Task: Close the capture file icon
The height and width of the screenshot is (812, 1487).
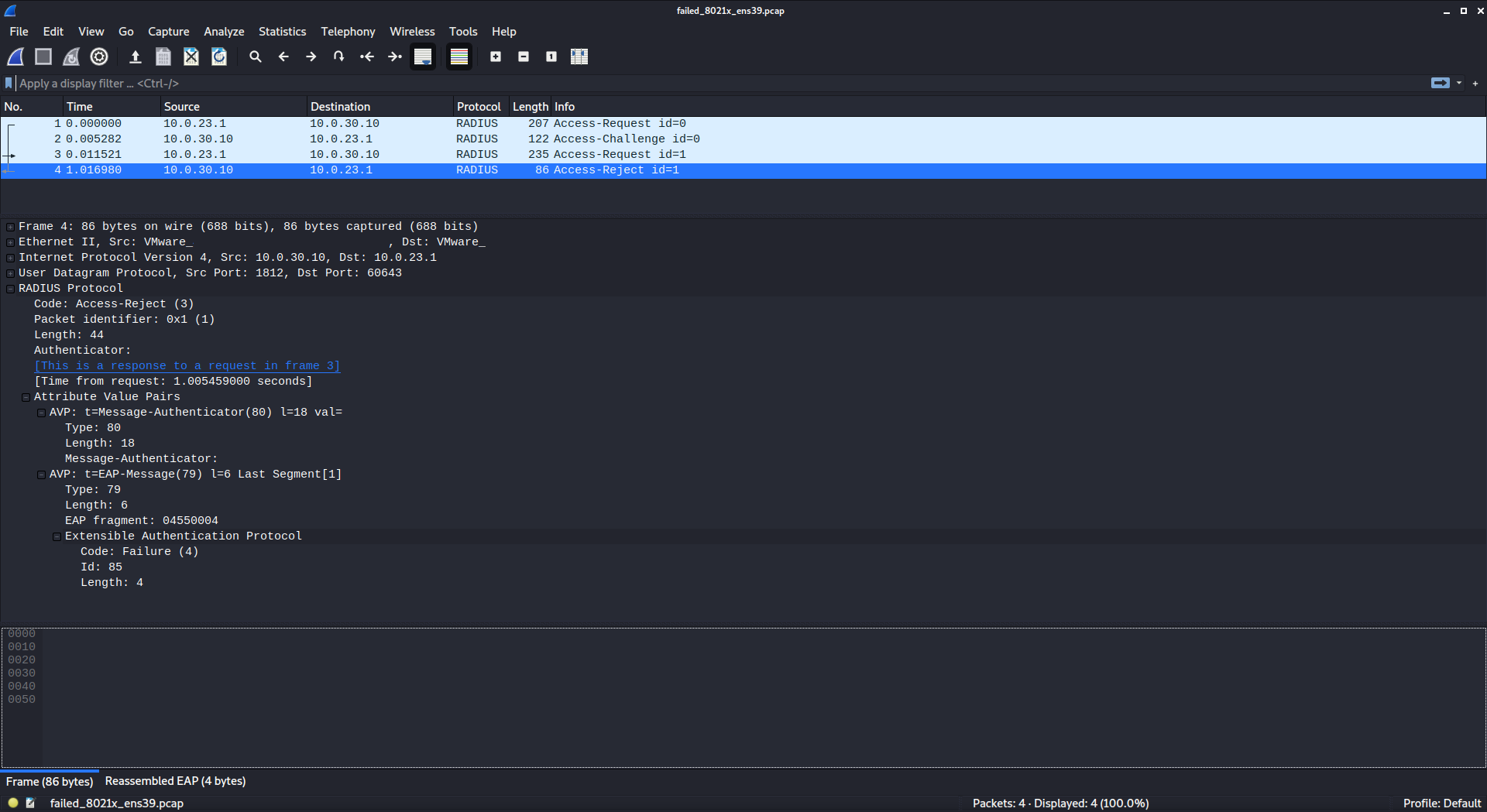Action: click(191, 57)
